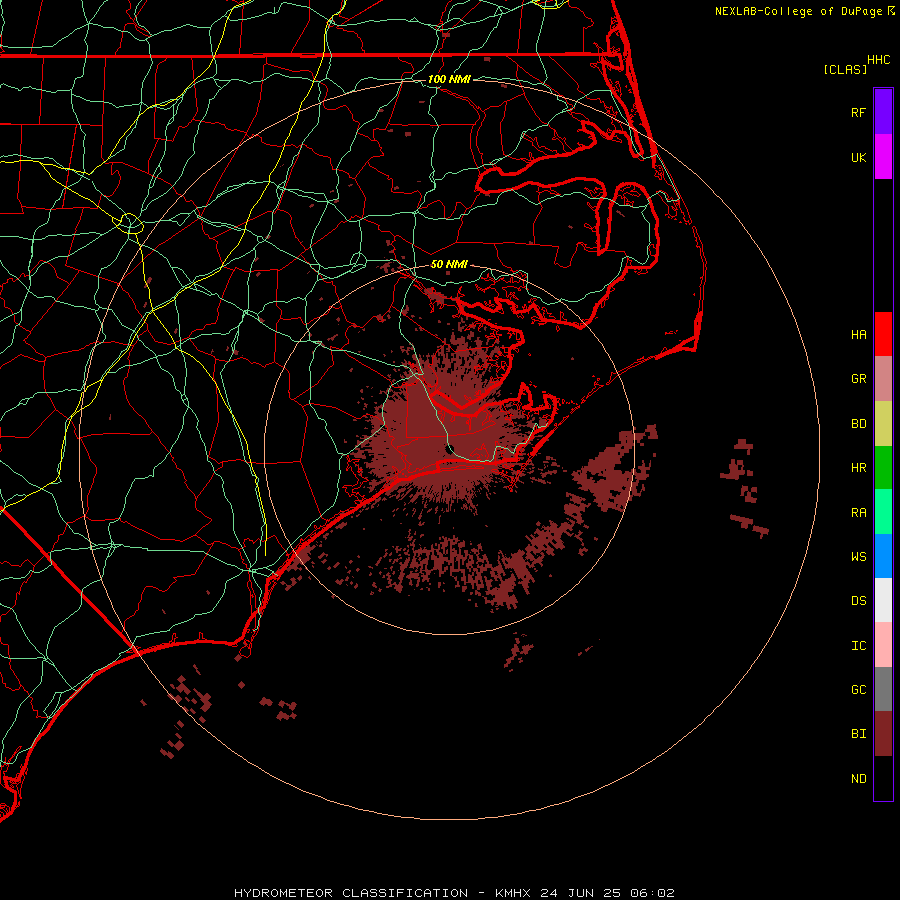Click the red HA color swatch
This screenshot has height=900, width=900.
tap(883, 334)
